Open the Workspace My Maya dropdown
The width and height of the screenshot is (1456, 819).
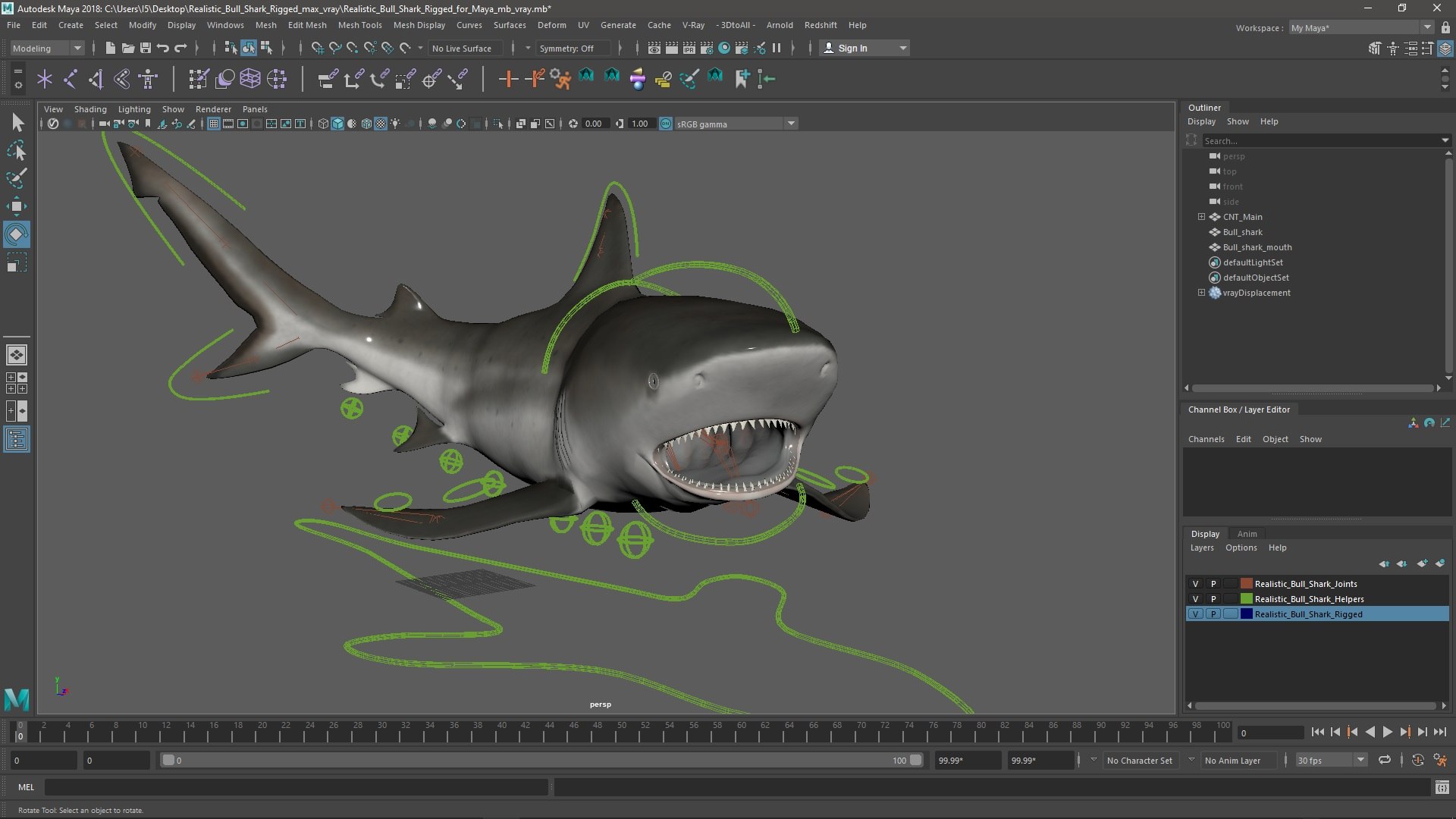coord(1361,27)
